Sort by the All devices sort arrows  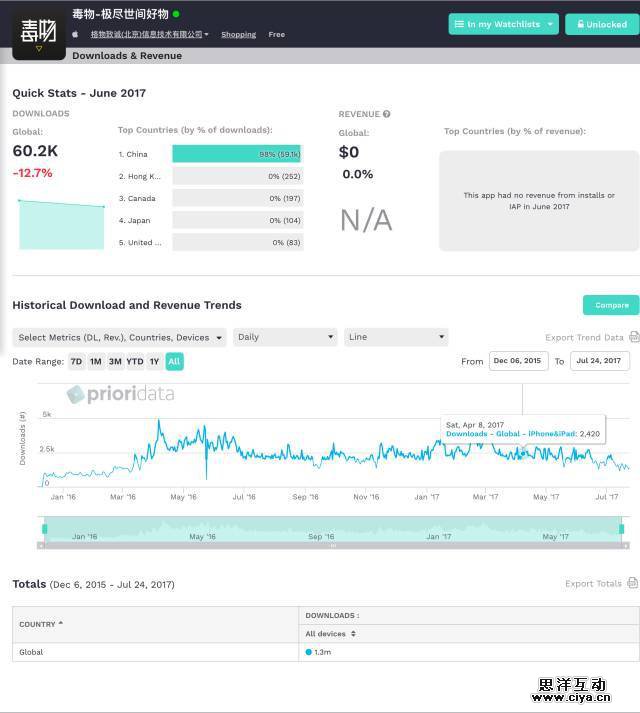click(x=353, y=633)
